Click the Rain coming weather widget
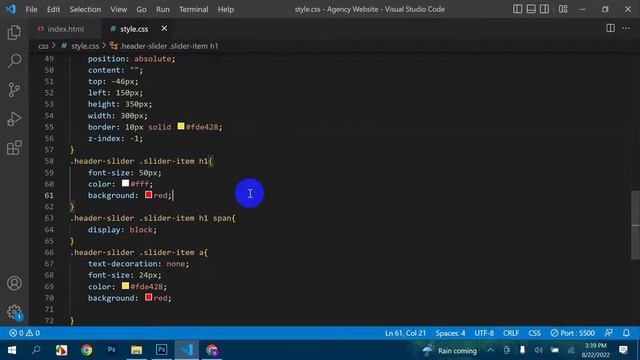640x360 pixels. click(449, 350)
